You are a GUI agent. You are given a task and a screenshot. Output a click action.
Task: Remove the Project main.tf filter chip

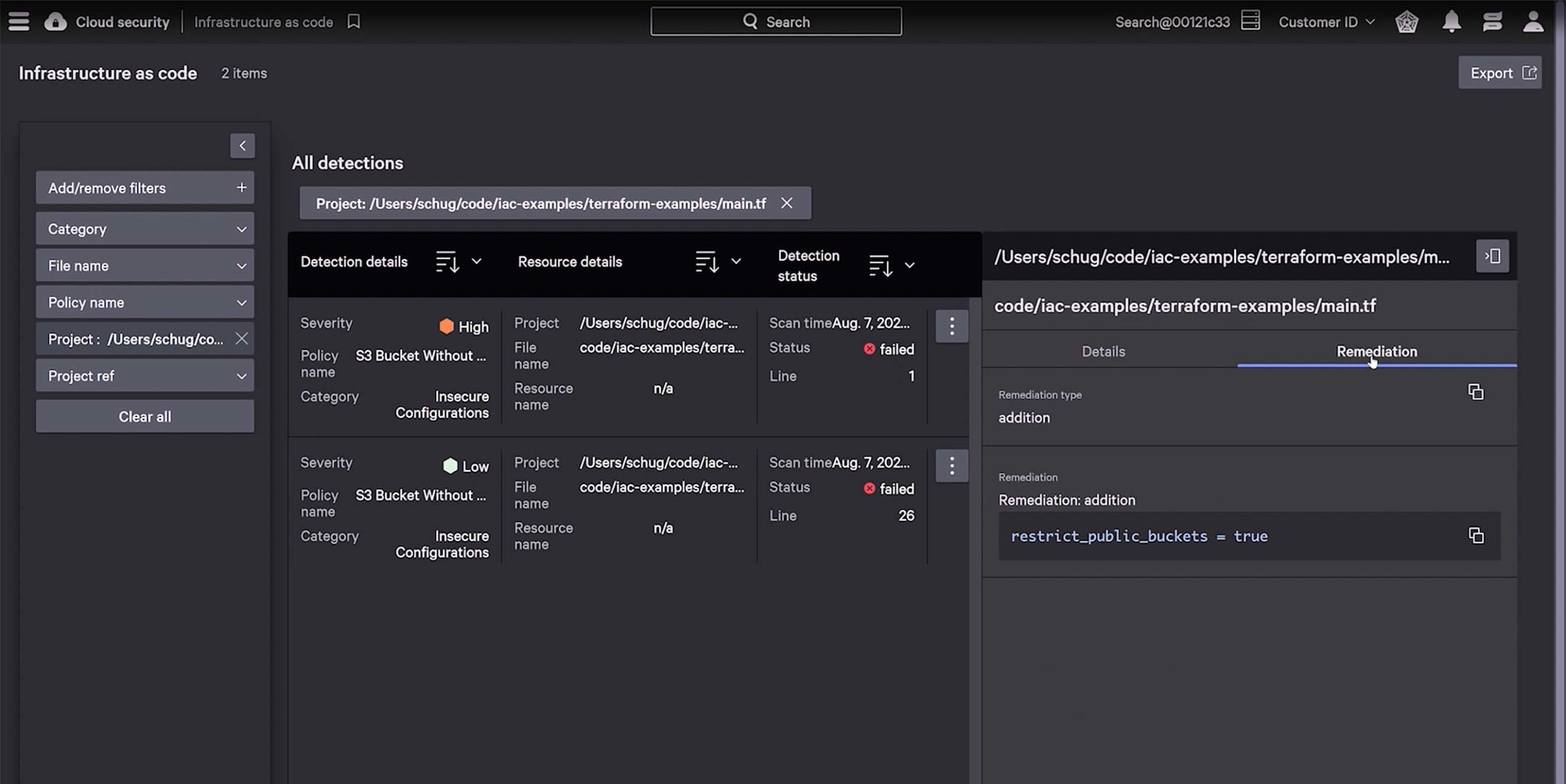click(787, 203)
